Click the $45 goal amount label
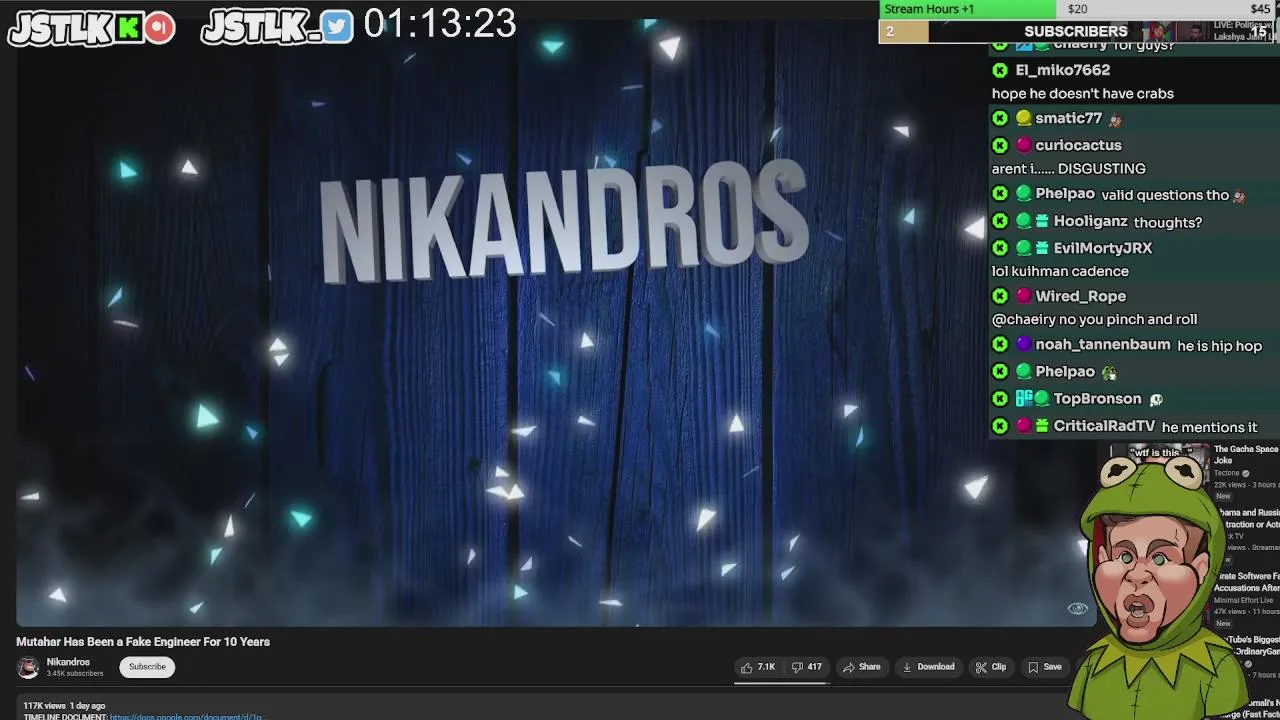This screenshot has height=720, width=1280. click(1260, 9)
